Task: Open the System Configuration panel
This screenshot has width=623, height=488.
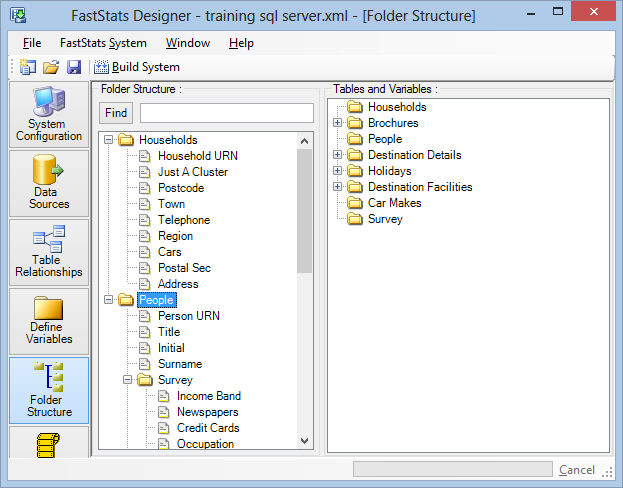Action: (x=49, y=115)
